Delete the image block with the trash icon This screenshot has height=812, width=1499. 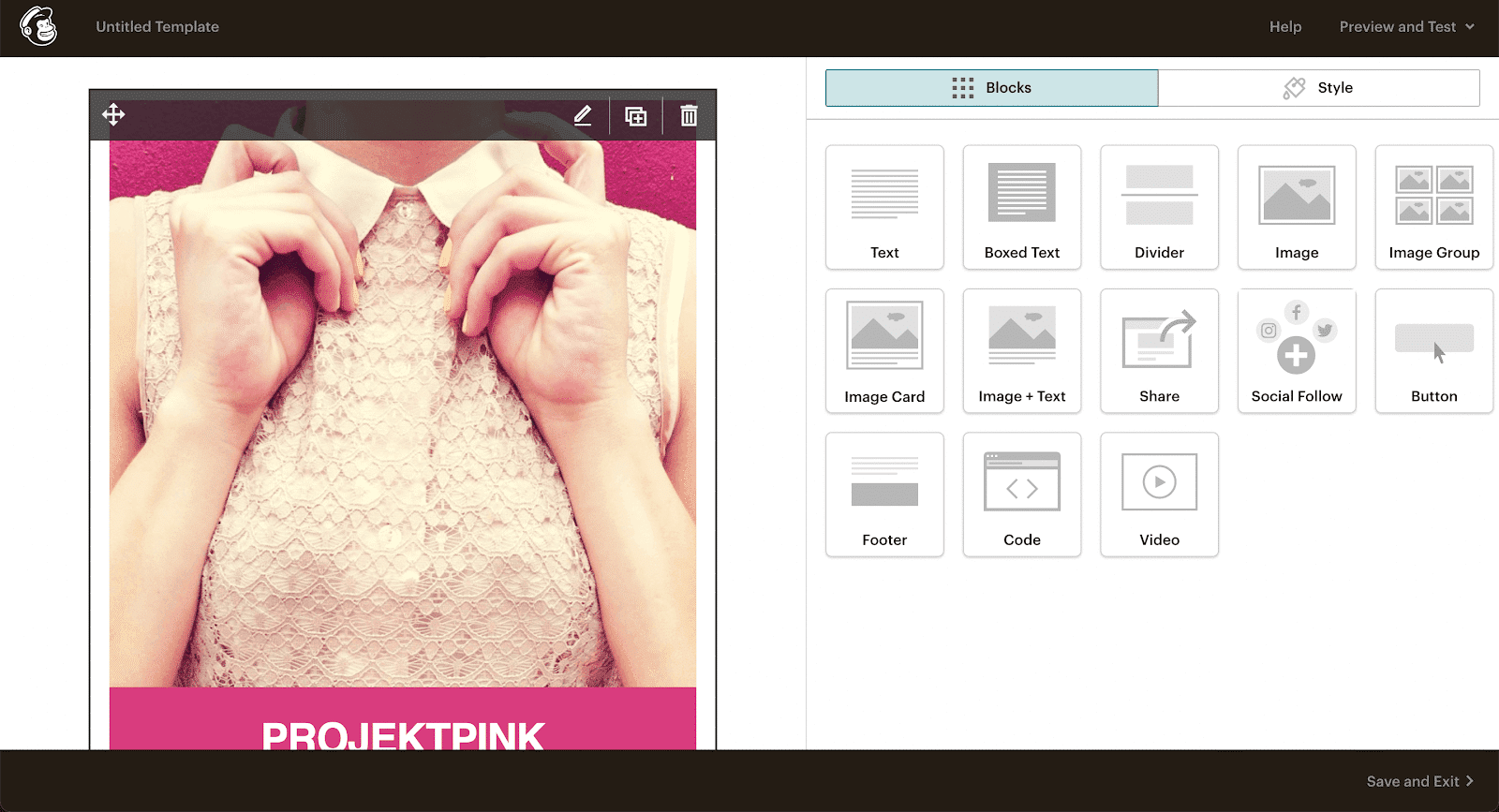coord(689,115)
